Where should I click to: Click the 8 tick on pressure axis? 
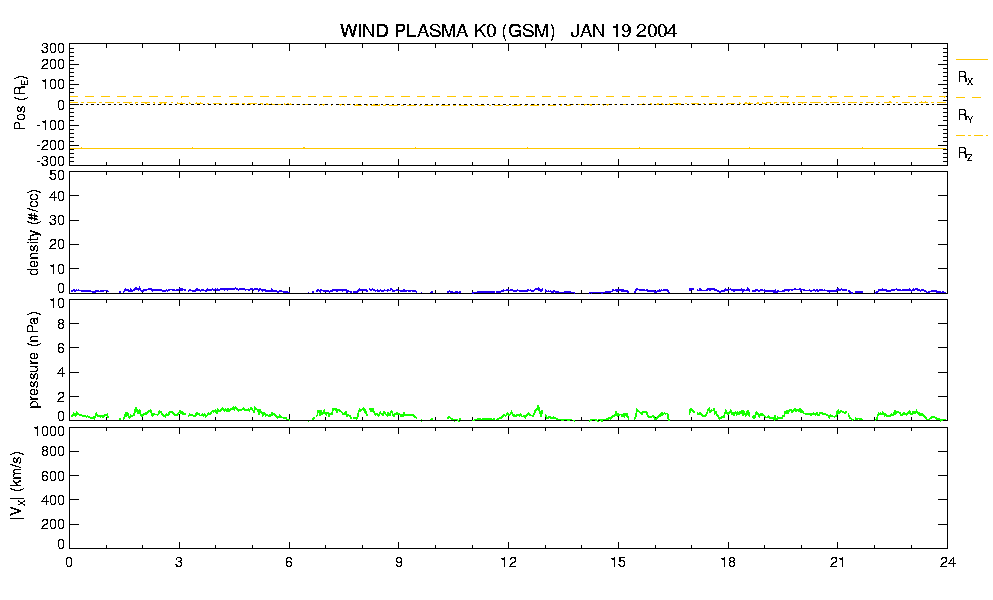click(61, 324)
